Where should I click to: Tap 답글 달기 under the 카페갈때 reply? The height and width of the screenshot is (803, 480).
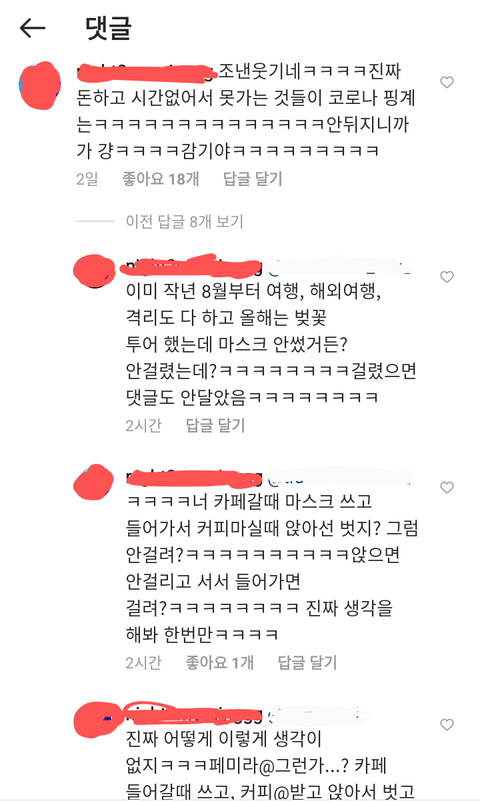(307, 663)
